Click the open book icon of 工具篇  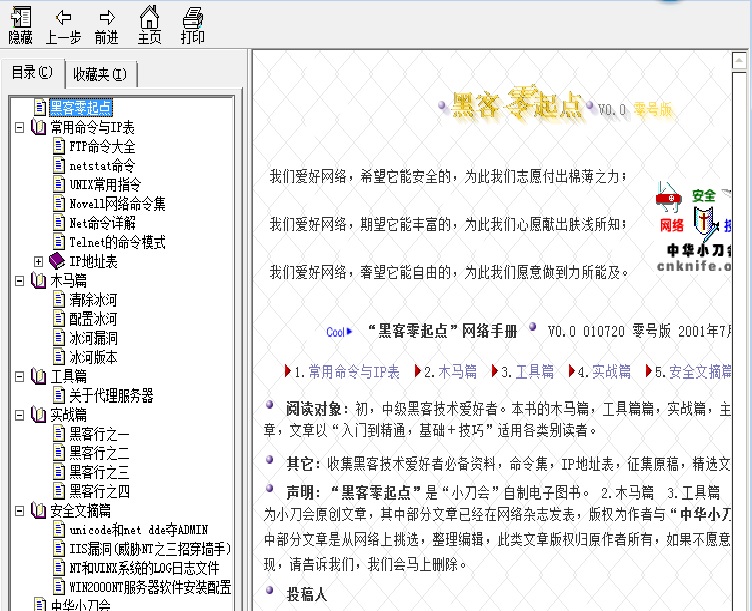(x=38, y=376)
